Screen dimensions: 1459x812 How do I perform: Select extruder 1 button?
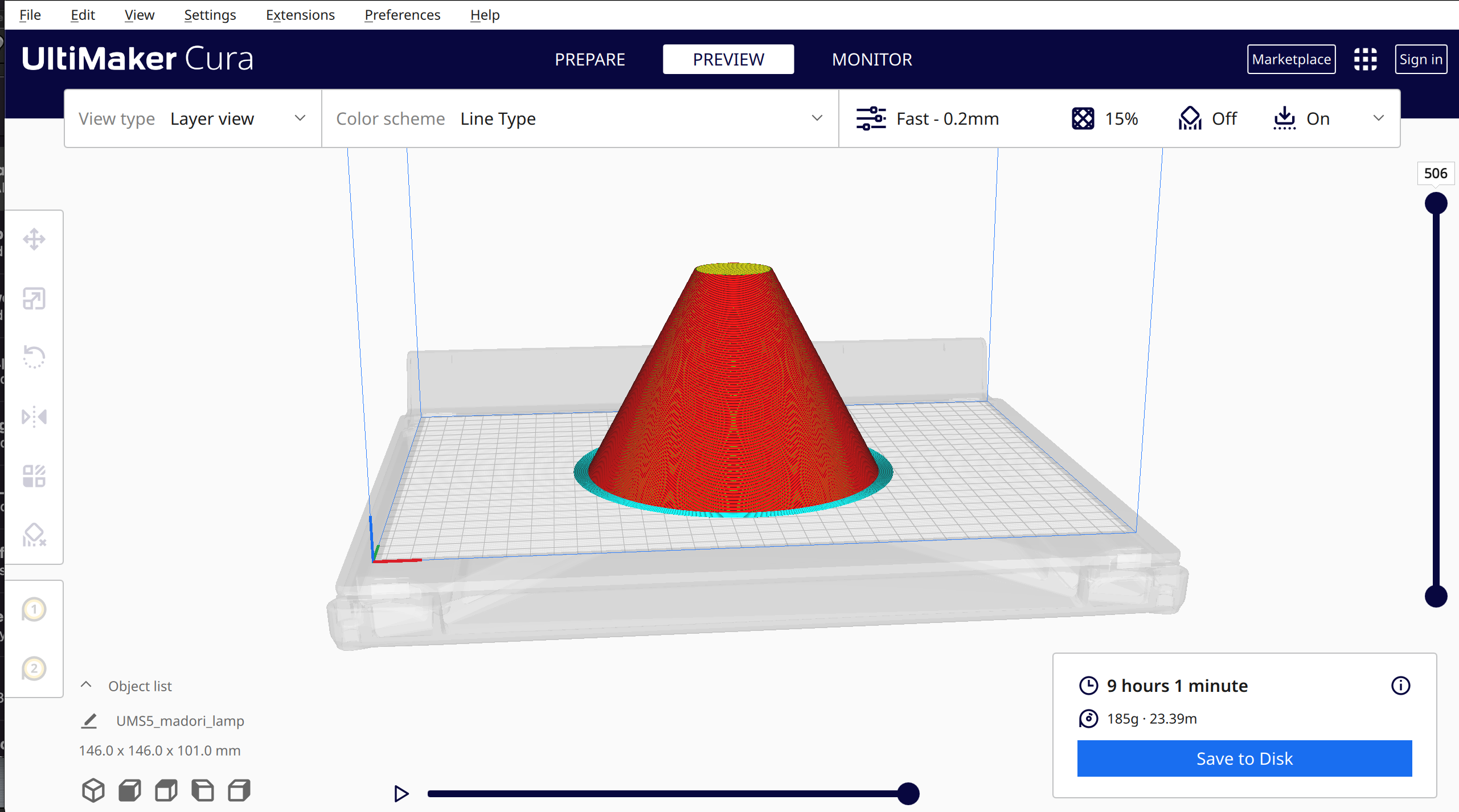[x=34, y=610]
